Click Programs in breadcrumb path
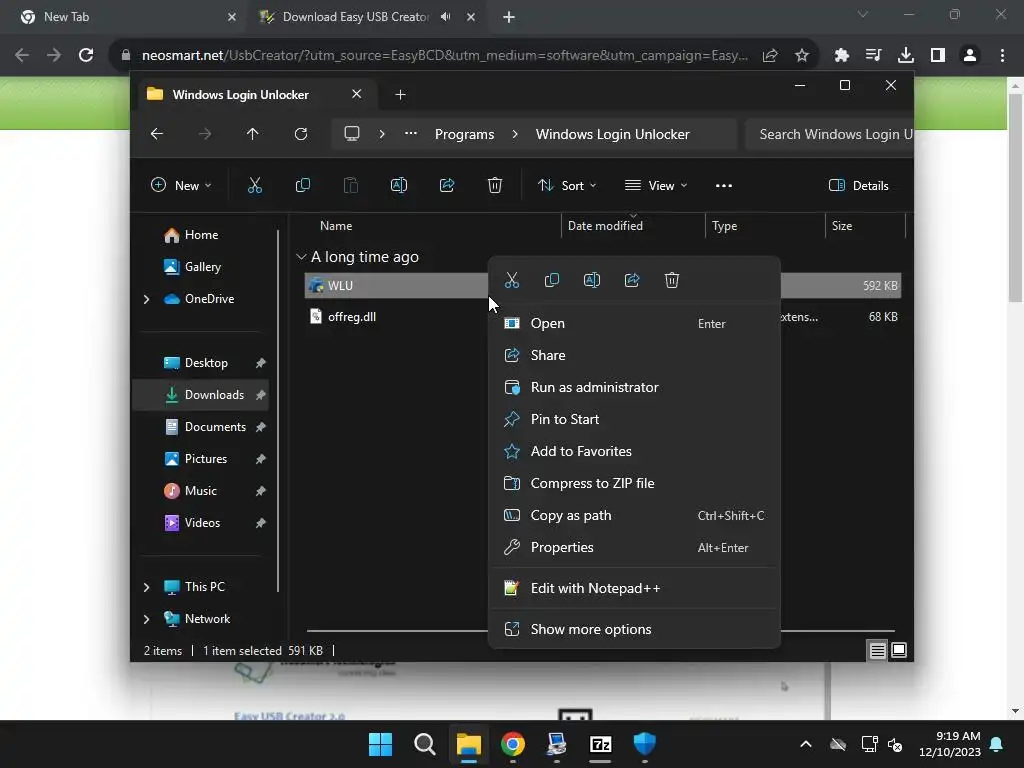1024x768 pixels. click(x=464, y=134)
